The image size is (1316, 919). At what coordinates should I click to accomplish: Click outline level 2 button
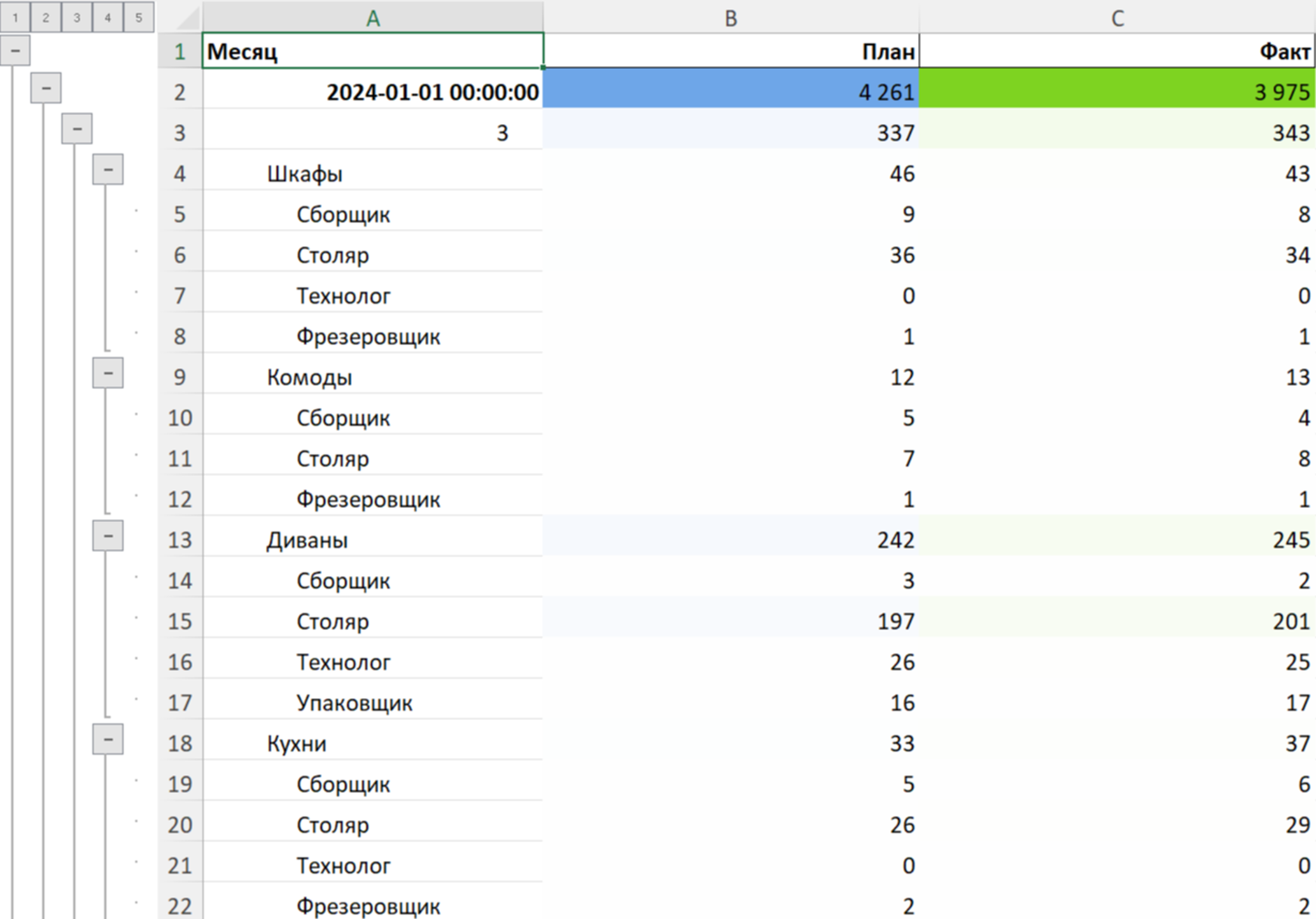pyautogui.click(x=46, y=17)
